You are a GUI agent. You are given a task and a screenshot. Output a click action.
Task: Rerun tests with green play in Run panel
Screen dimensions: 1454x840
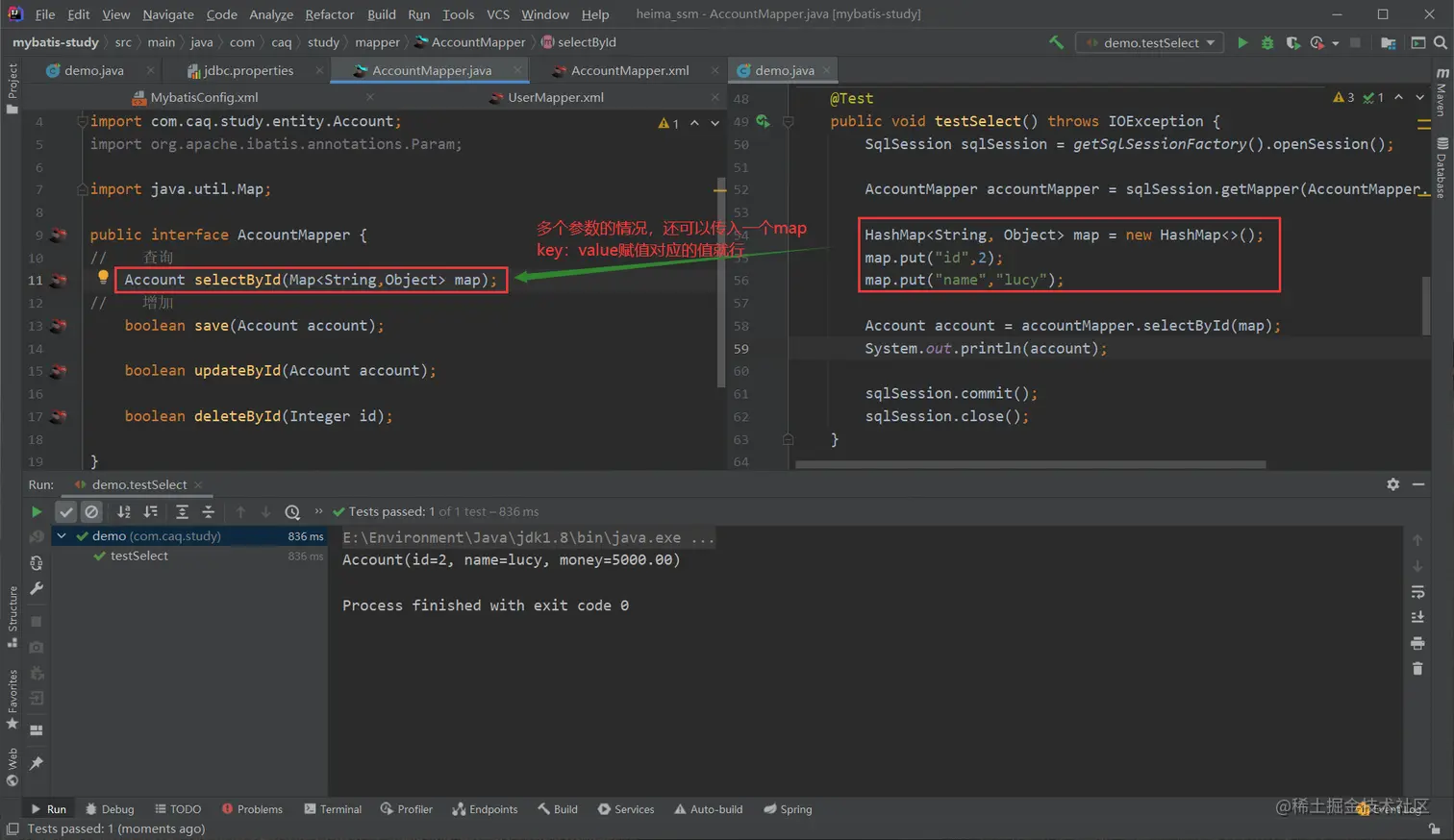click(x=37, y=511)
